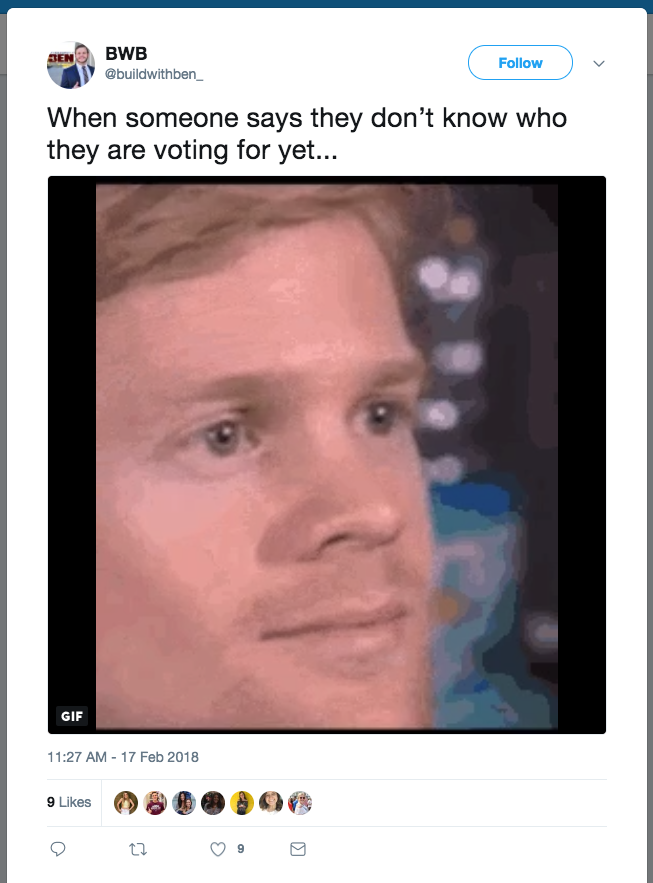Click the reply speech bubble icon
653x883 pixels.
tap(58, 849)
